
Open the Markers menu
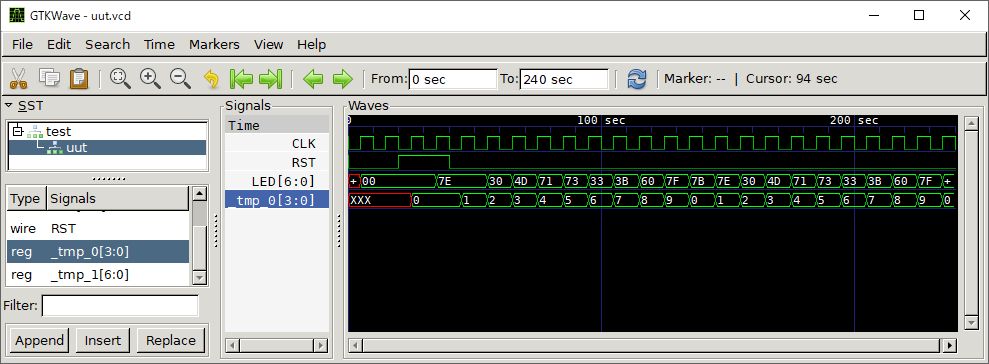point(214,44)
